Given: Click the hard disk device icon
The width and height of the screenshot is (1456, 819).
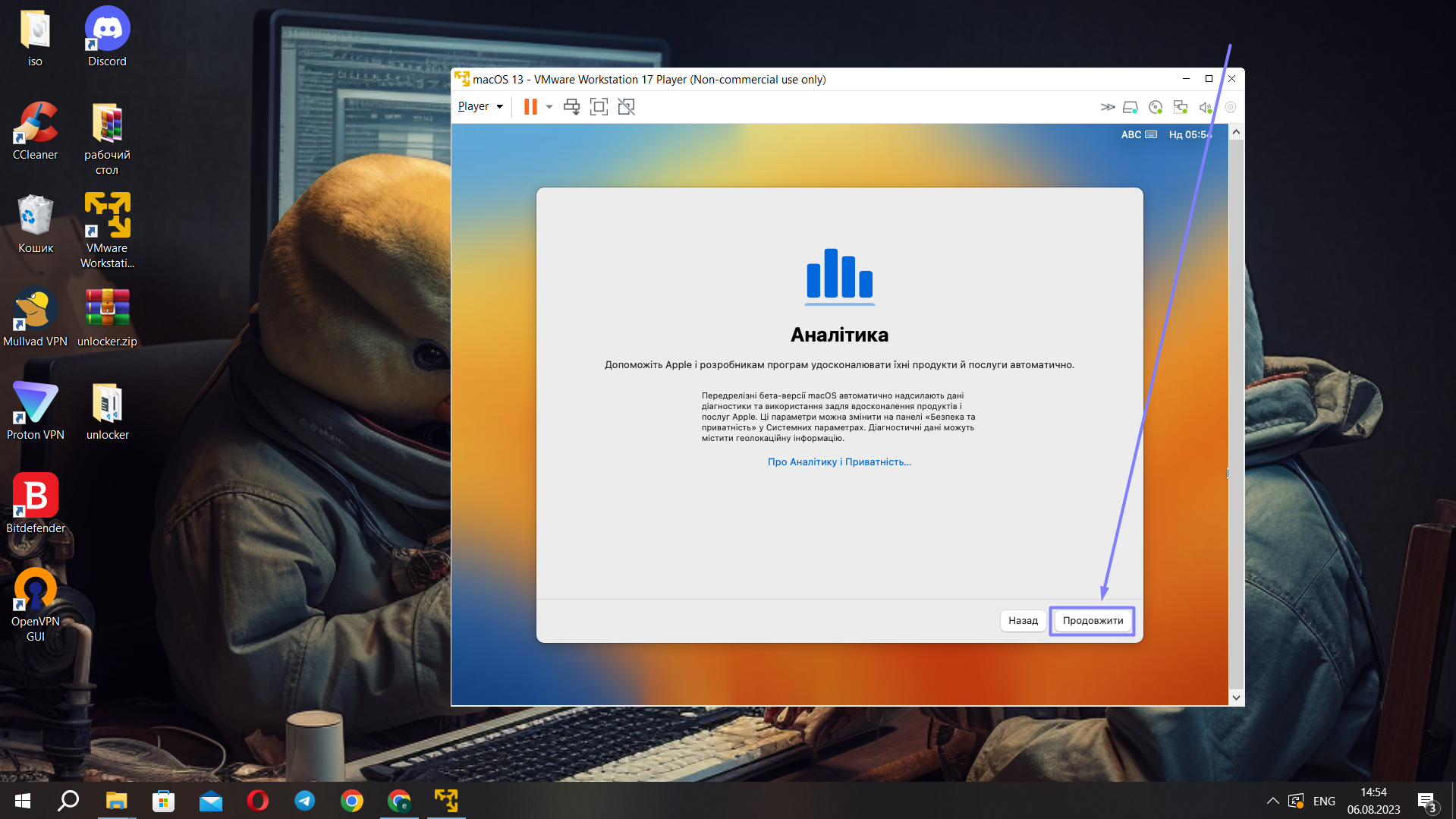Looking at the screenshot, I should point(1131,107).
